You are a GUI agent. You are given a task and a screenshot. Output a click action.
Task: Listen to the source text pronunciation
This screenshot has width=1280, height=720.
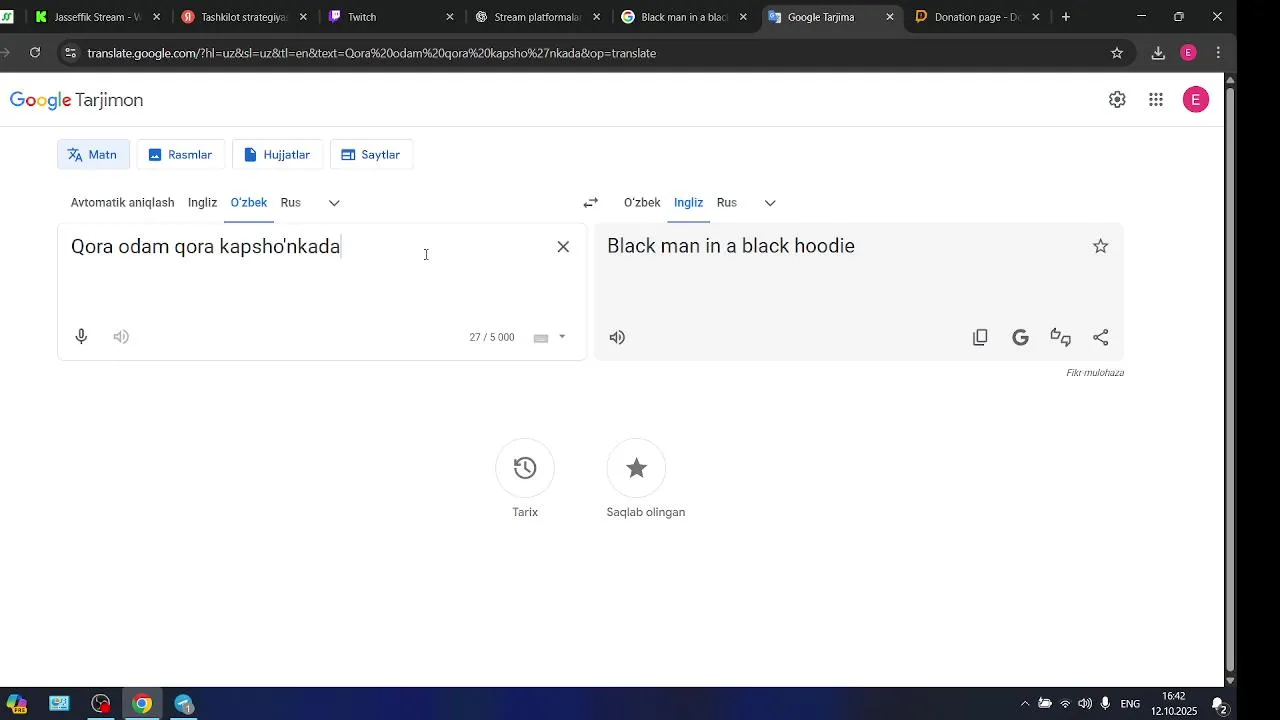click(x=121, y=337)
